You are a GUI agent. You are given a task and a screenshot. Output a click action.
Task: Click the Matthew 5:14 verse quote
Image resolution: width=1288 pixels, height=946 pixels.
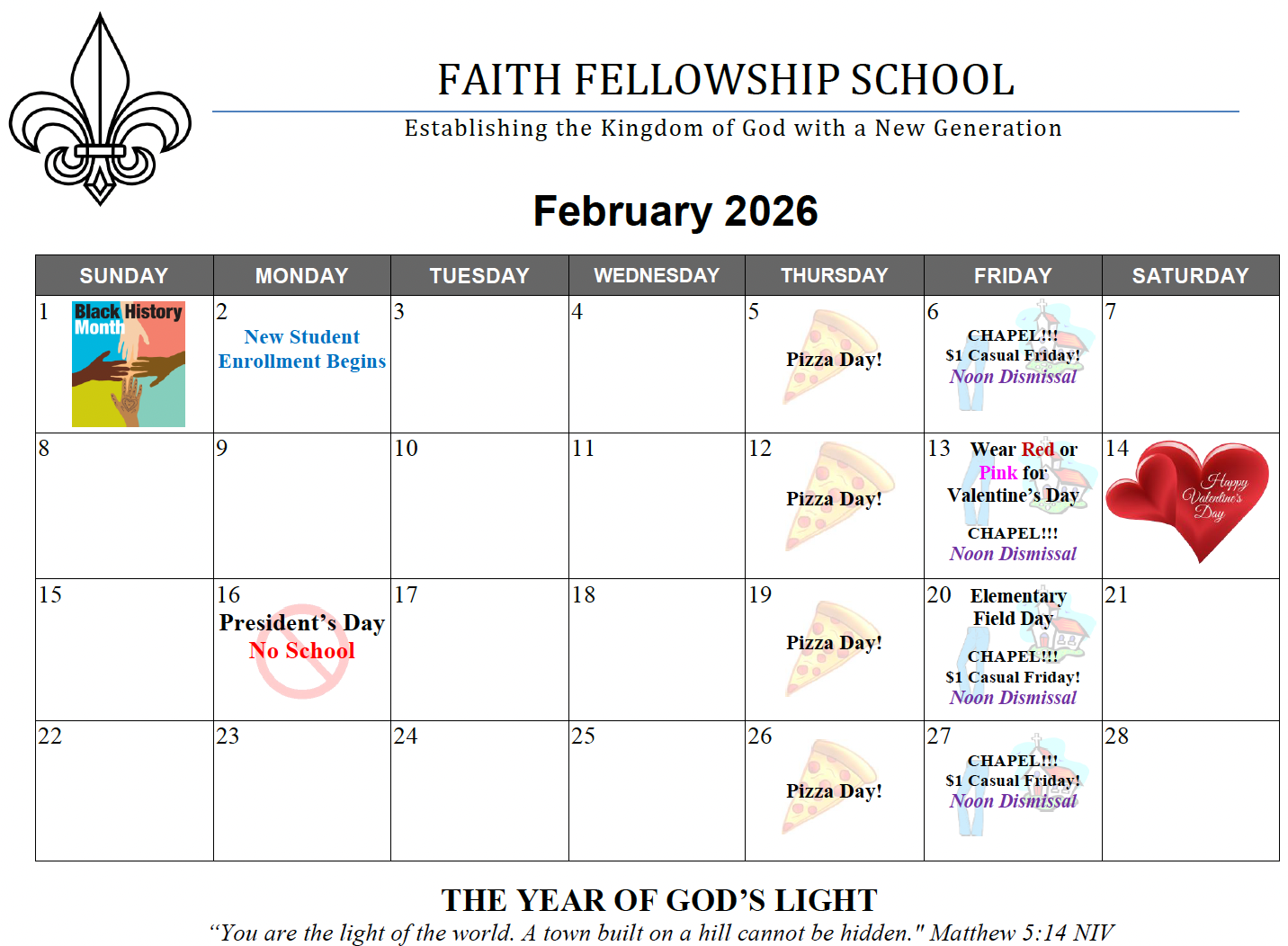point(661,933)
